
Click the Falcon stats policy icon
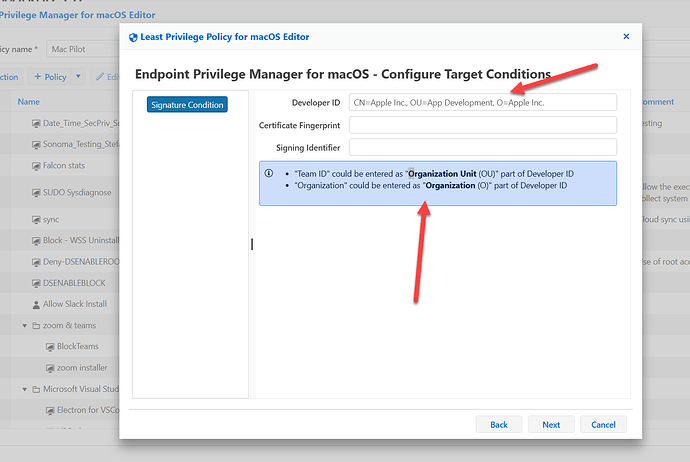click(35, 165)
